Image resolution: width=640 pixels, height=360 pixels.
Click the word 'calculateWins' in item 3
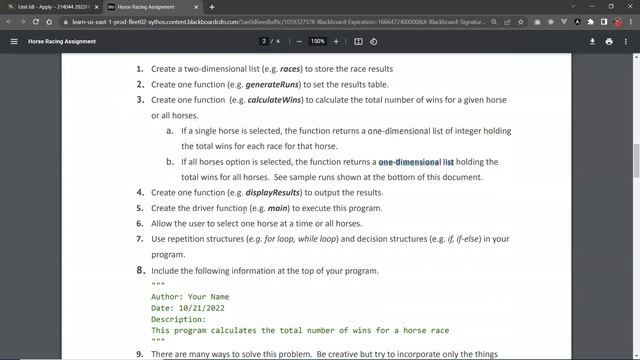[274, 100]
